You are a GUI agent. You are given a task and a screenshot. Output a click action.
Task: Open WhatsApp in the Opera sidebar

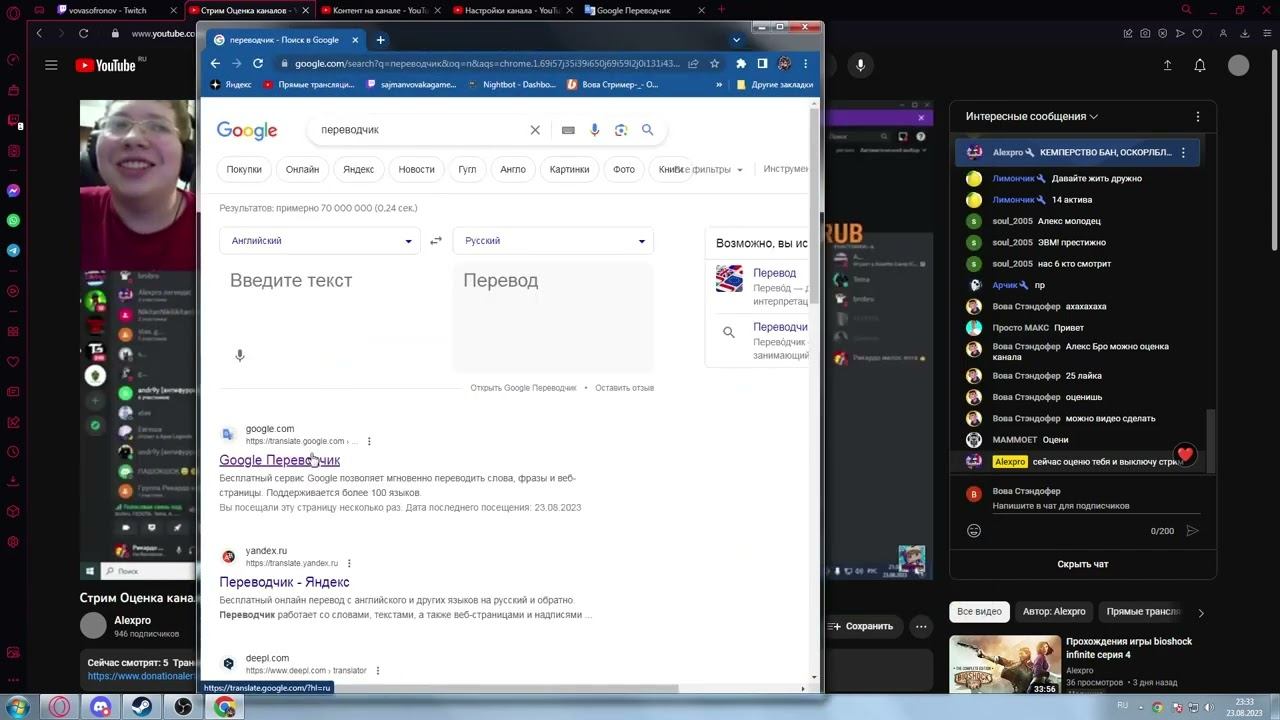pyautogui.click(x=13, y=220)
